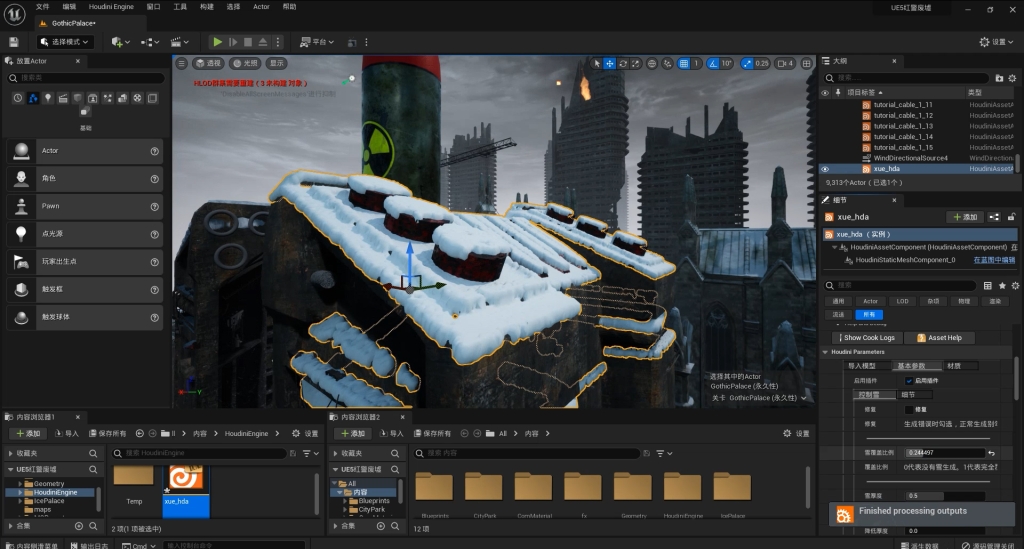The height and width of the screenshot is (549, 1024).
Task: Toggle rotation angle snapping in viewport toolbar
Action: (713, 63)
